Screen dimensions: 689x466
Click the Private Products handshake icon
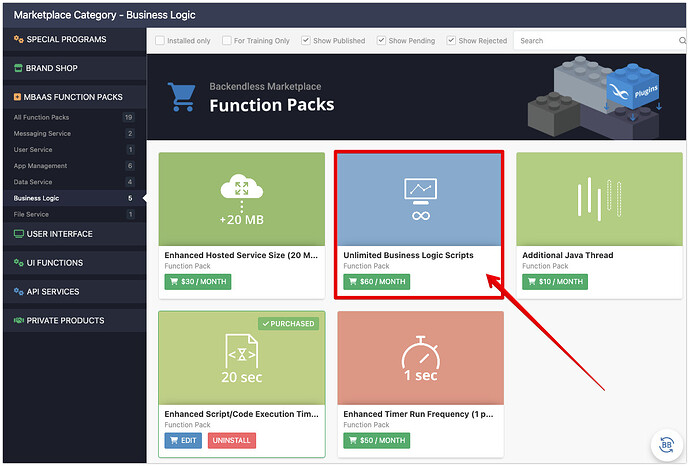(x=18, y=321)
